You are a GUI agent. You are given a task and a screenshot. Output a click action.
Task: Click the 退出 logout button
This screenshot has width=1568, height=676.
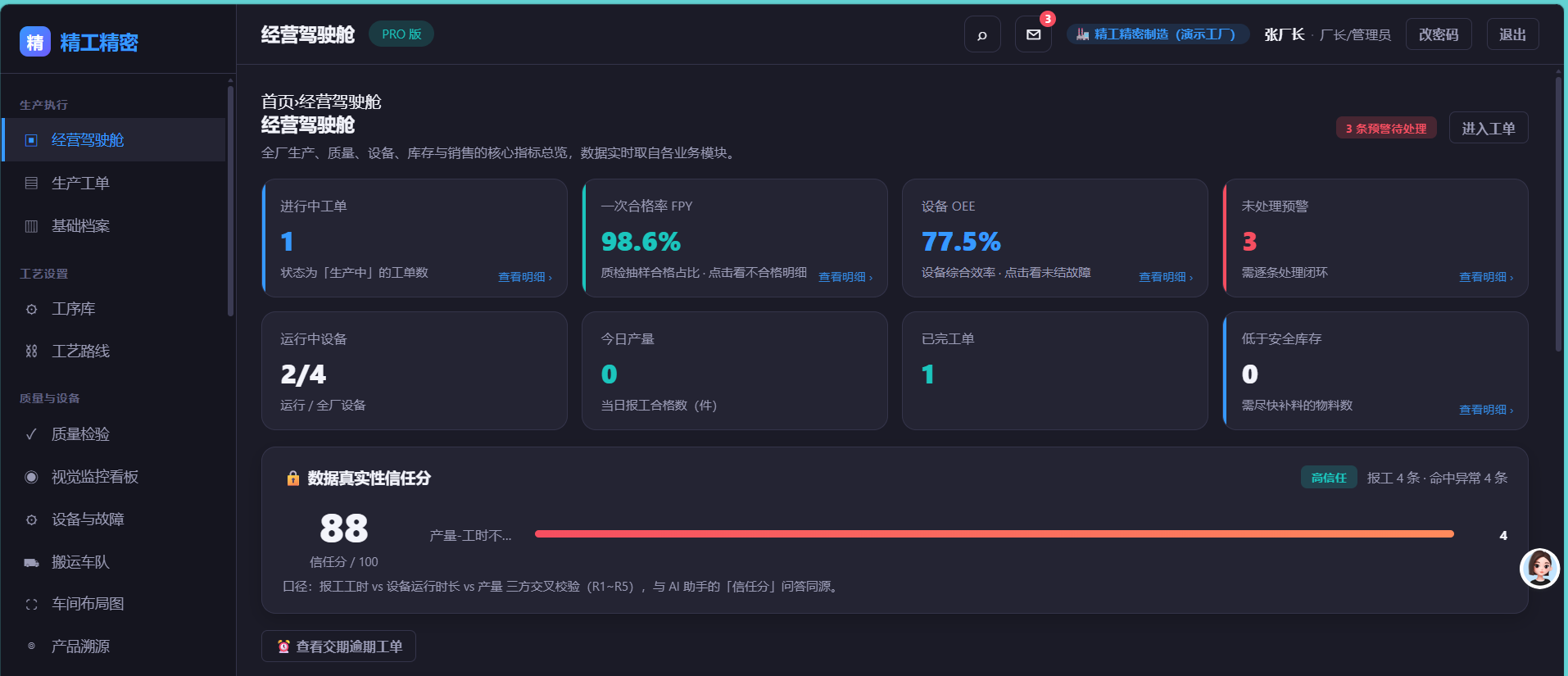1512,34
